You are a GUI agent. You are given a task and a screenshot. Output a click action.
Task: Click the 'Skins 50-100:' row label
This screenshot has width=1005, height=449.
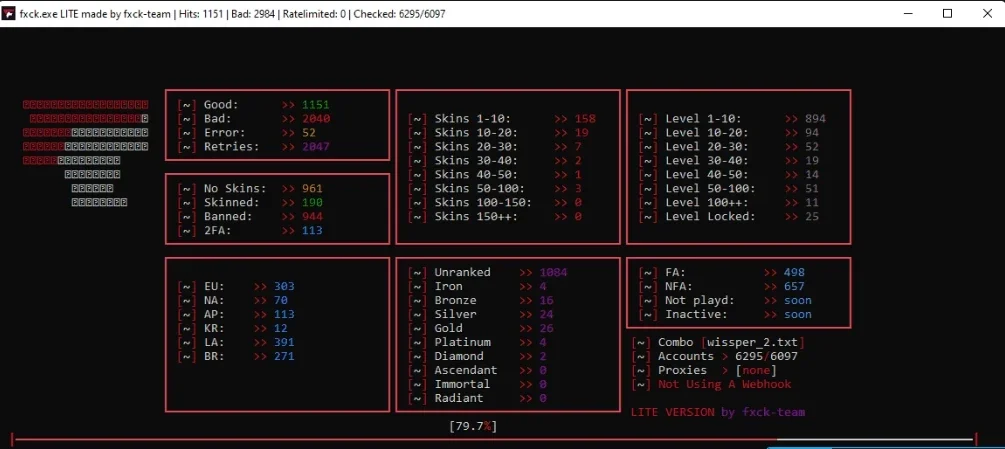tap(480, 188)
